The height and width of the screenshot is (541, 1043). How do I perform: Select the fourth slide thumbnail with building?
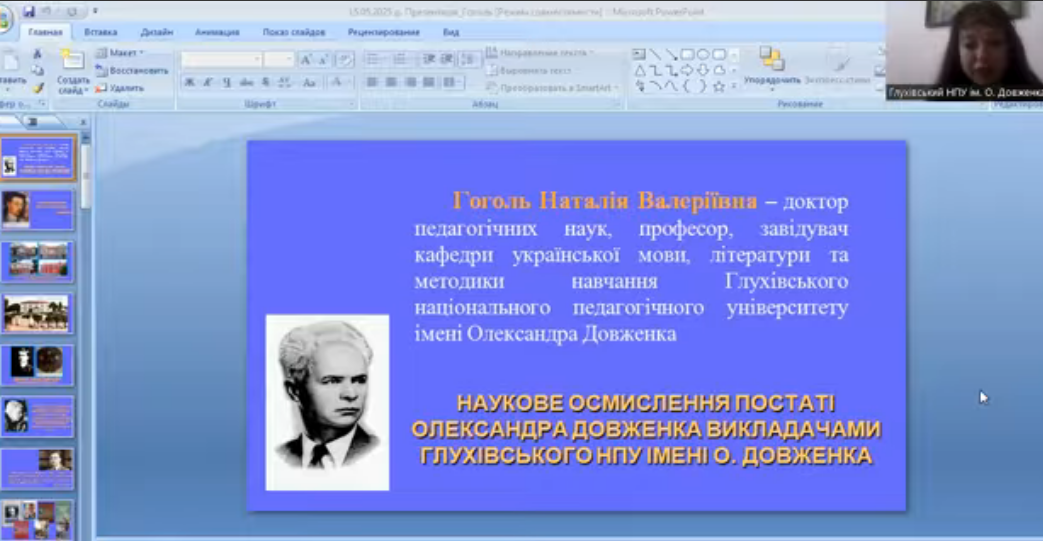(37, 313)
